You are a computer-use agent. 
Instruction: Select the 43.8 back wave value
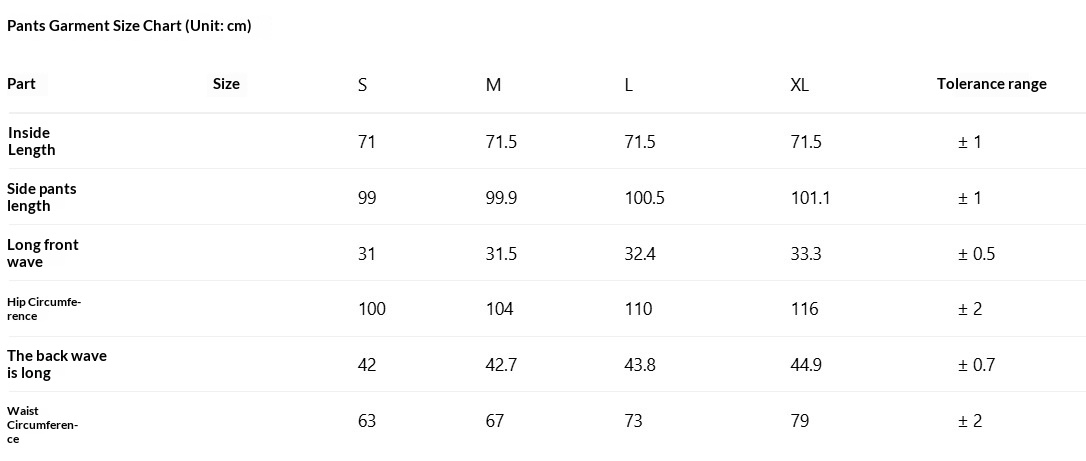(640, 365)
